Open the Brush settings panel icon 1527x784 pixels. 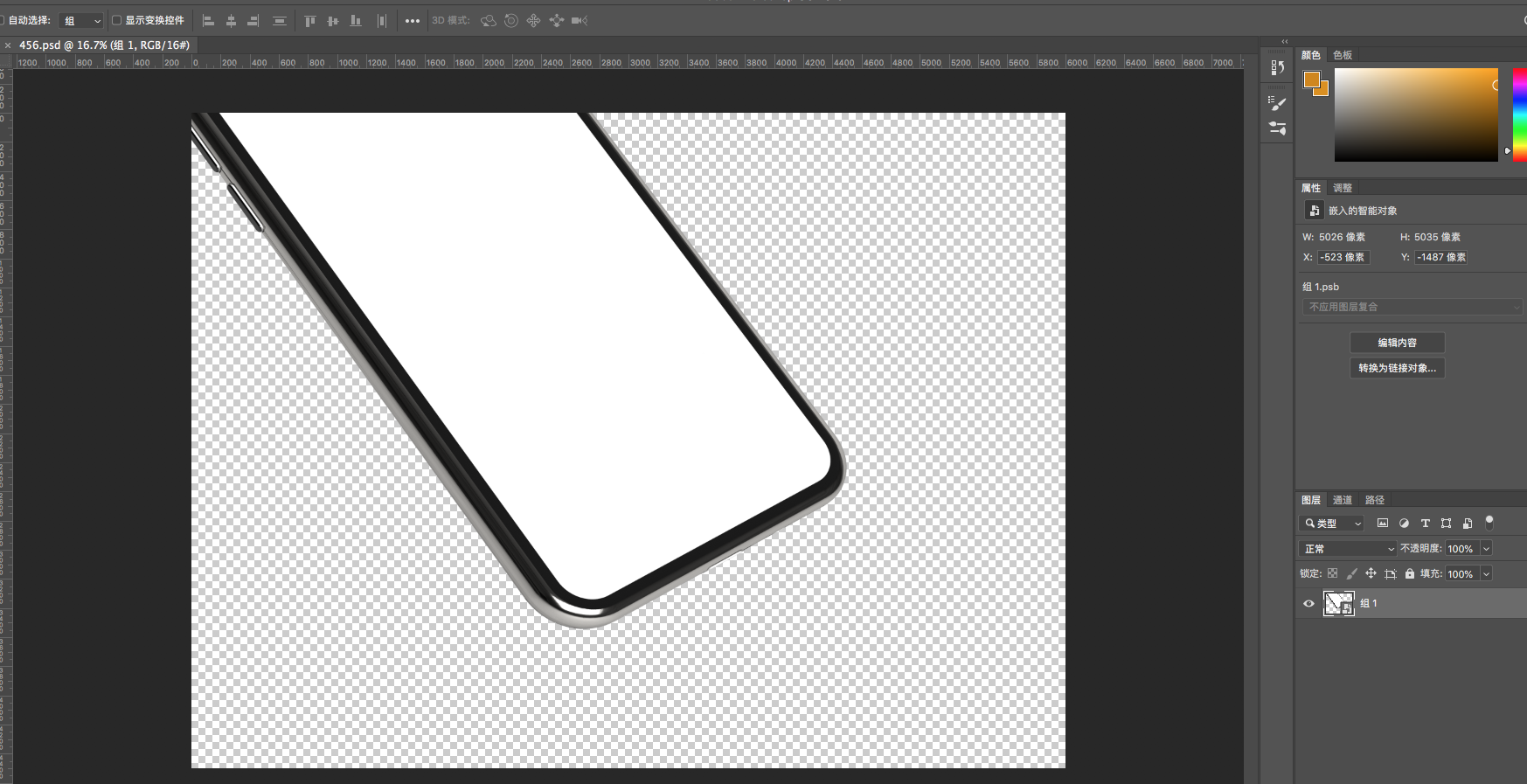pyautogui.click(x=1277, y=103)
